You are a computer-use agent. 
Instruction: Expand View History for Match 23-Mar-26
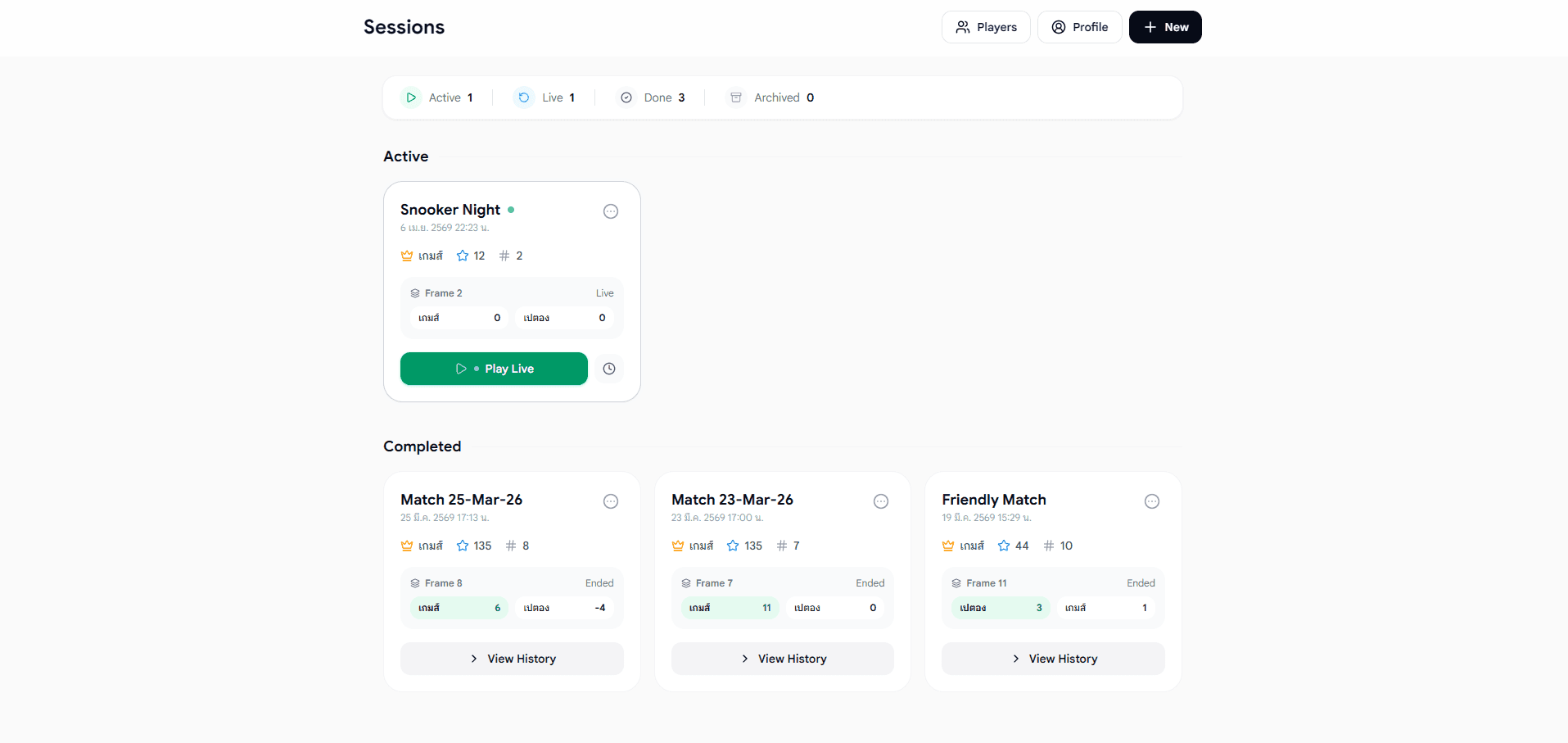pyautogui.click(x=782, y=659)
